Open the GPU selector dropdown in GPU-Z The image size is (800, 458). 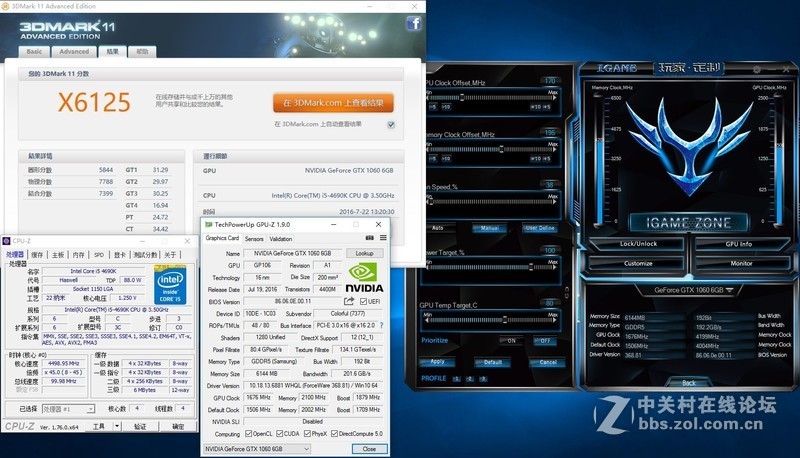pos(257,449)
